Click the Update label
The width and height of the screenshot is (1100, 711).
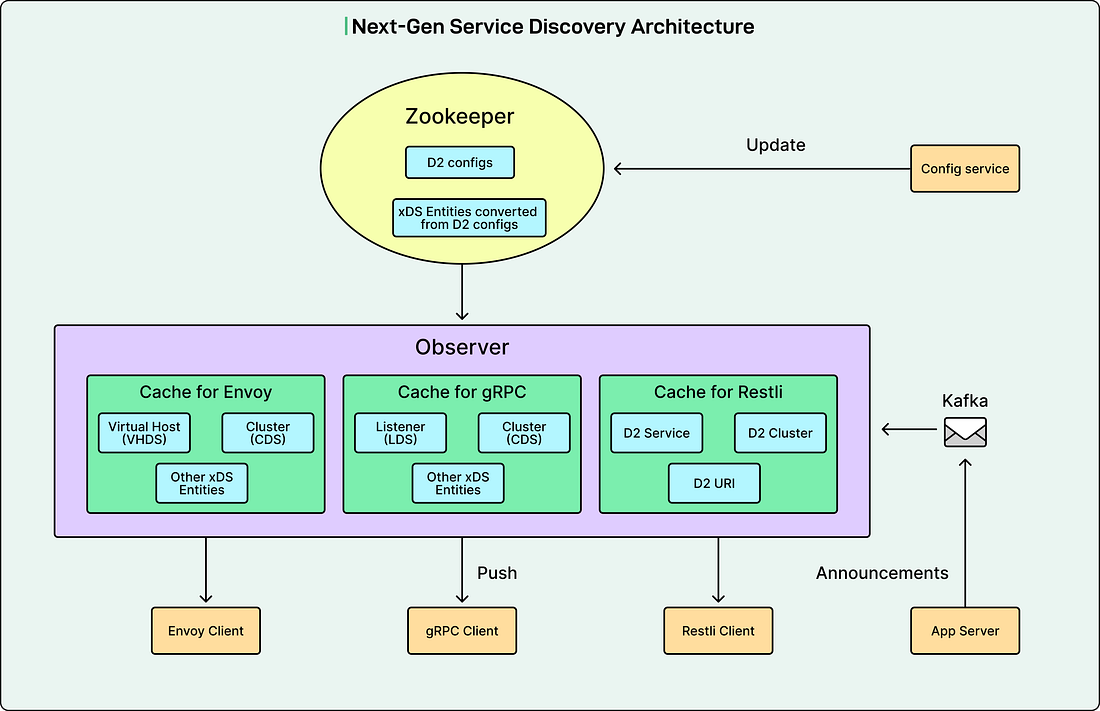pyautogui.click(x=775, y=145)
